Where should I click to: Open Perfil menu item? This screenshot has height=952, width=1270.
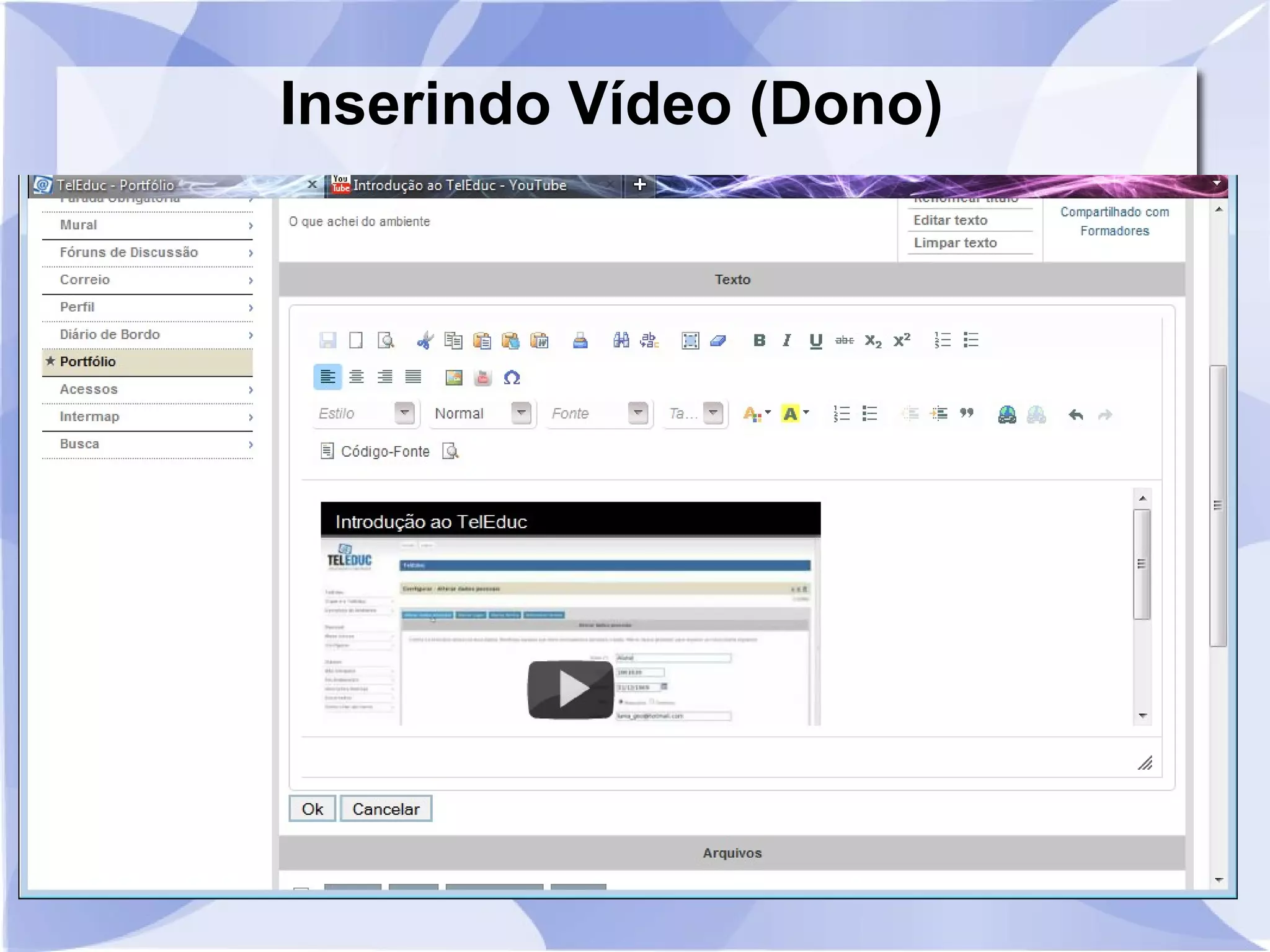point(148,307)
